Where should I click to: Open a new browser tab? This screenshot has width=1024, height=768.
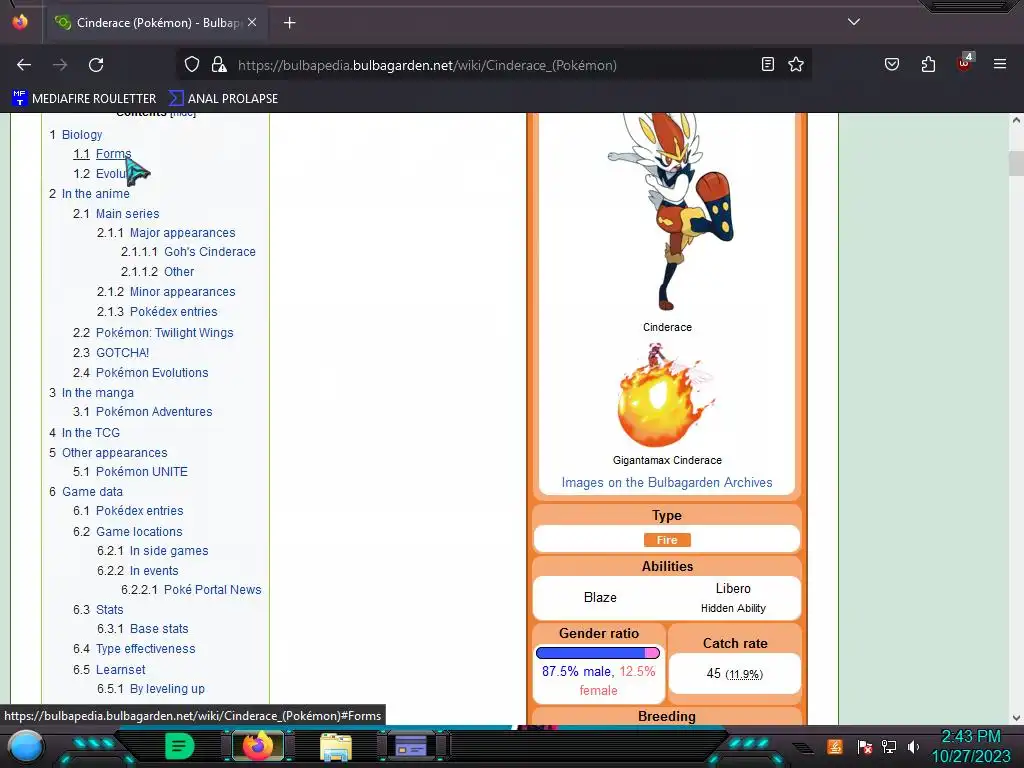tap(289, 23)
